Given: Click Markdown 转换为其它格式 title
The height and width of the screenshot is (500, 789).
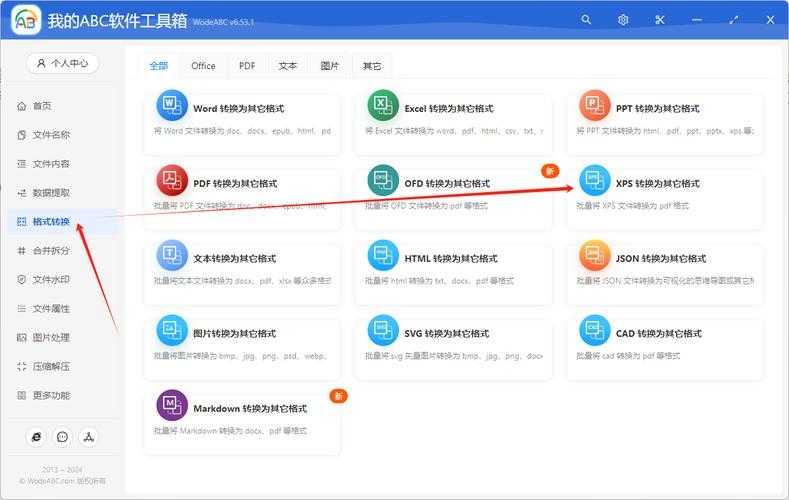Looking at the screenshot, I should tap(250, 408).
